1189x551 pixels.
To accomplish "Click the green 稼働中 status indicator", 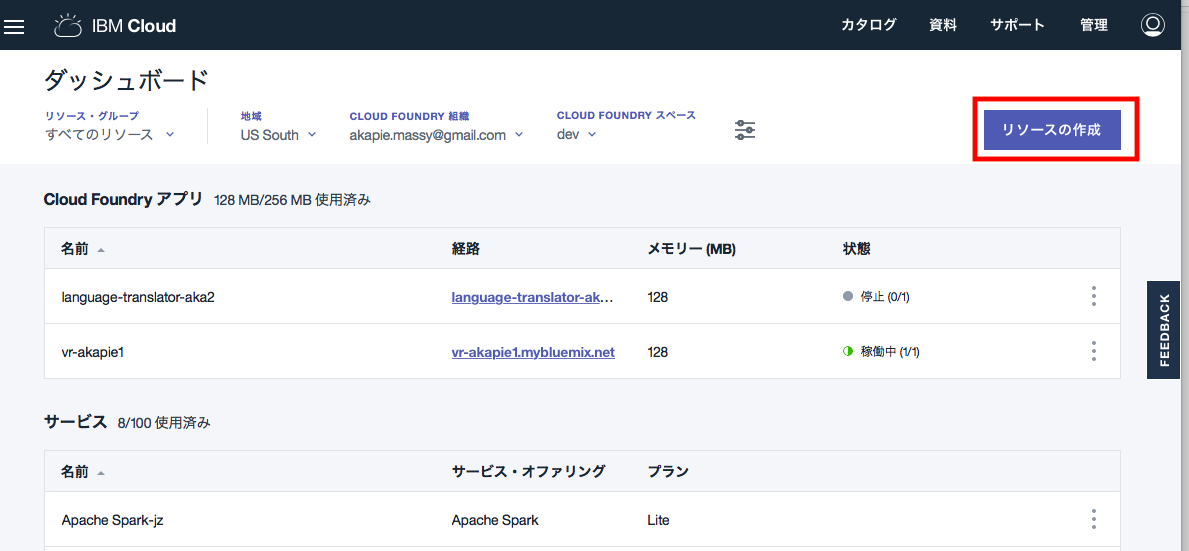I will [x=848, y=352].
